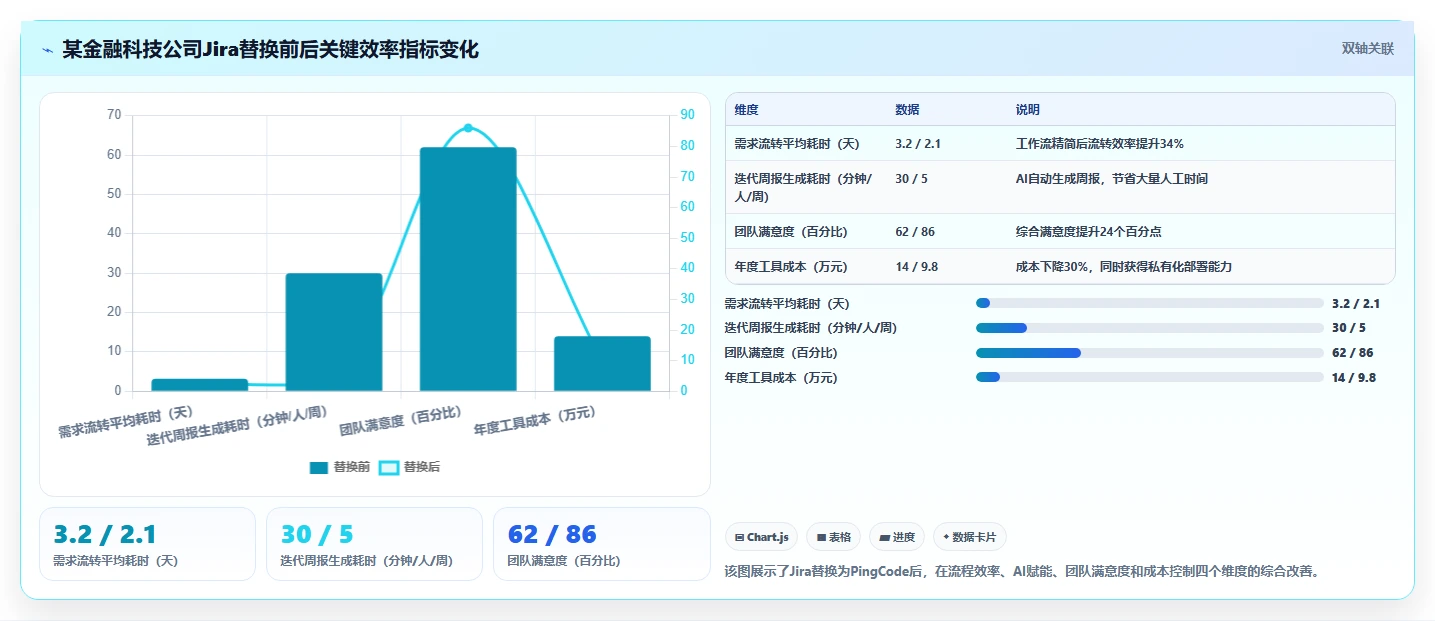The width and height of the screenshot is (1435, 621).
Task: Click table cell 62 / 86
Action: coord(915,232)
